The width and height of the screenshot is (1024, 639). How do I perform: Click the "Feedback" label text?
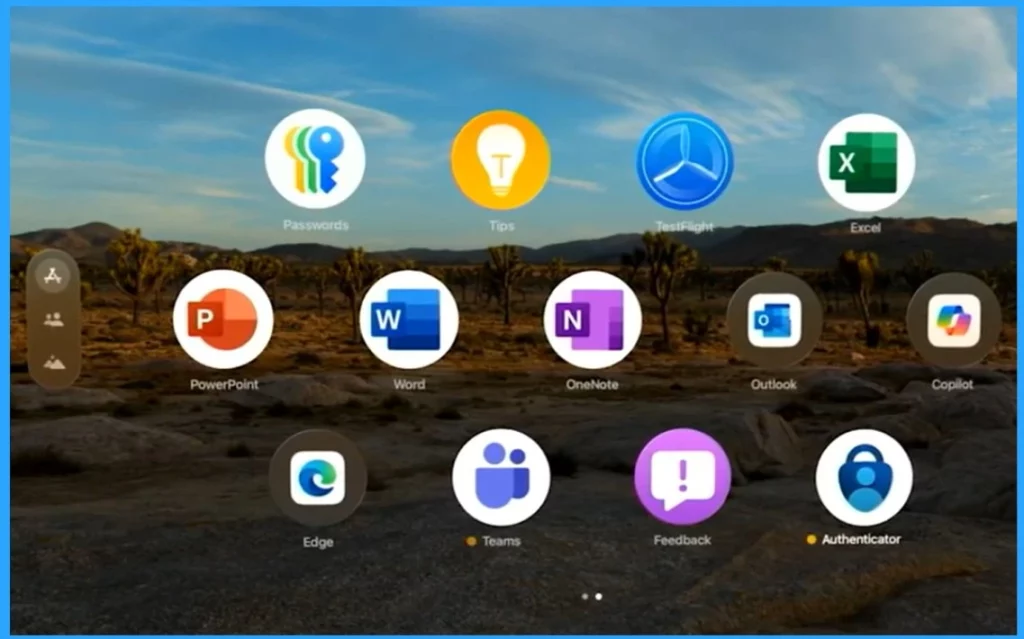(682, 540)
